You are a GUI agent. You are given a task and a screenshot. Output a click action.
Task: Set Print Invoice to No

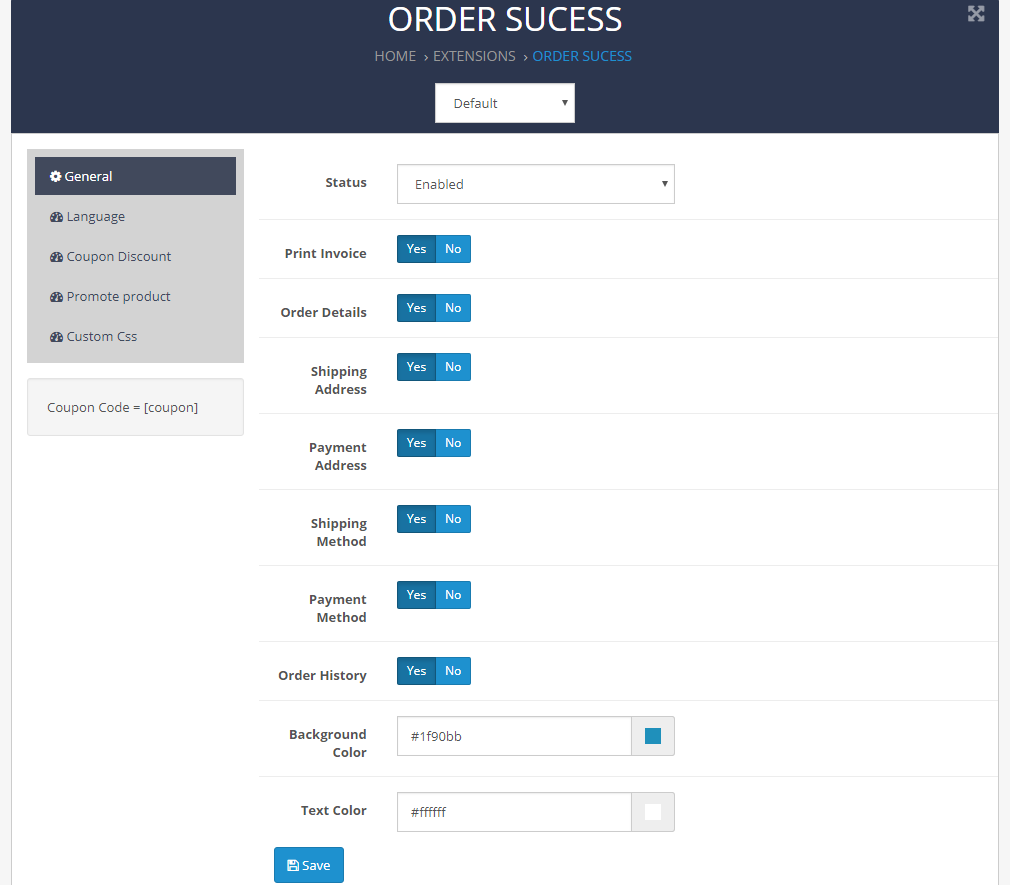point(453,249)
